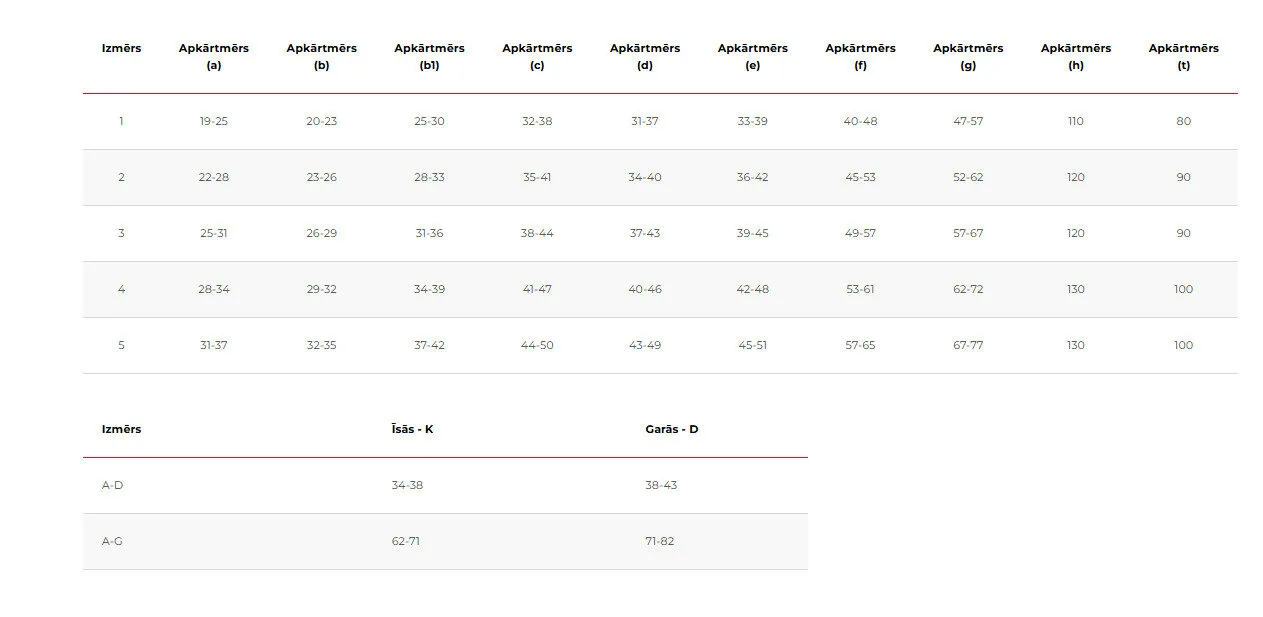Click the value 110 in column (h)
This screenshot has height=617, width=1263.
[x=1075, y=121]
